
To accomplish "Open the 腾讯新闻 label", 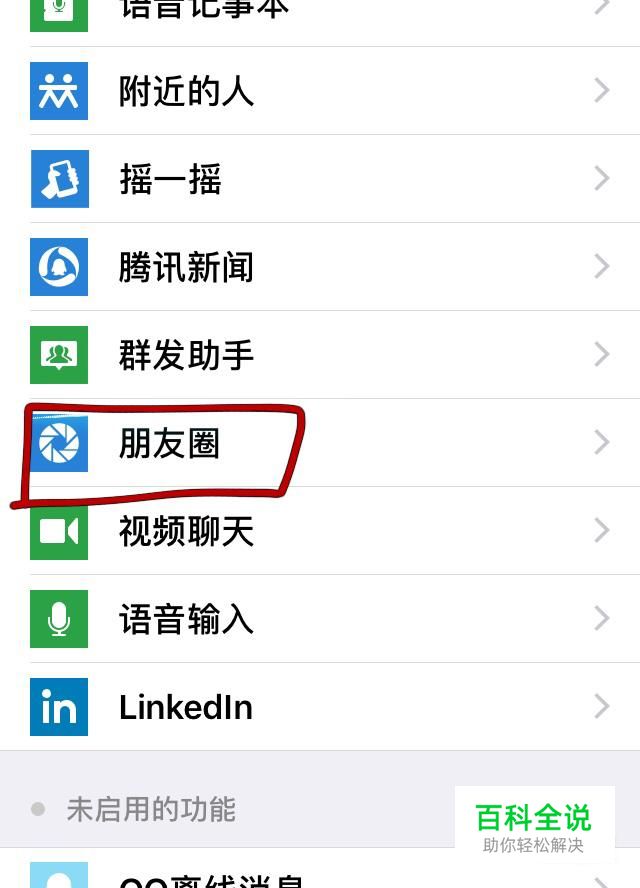I will 186,267.
